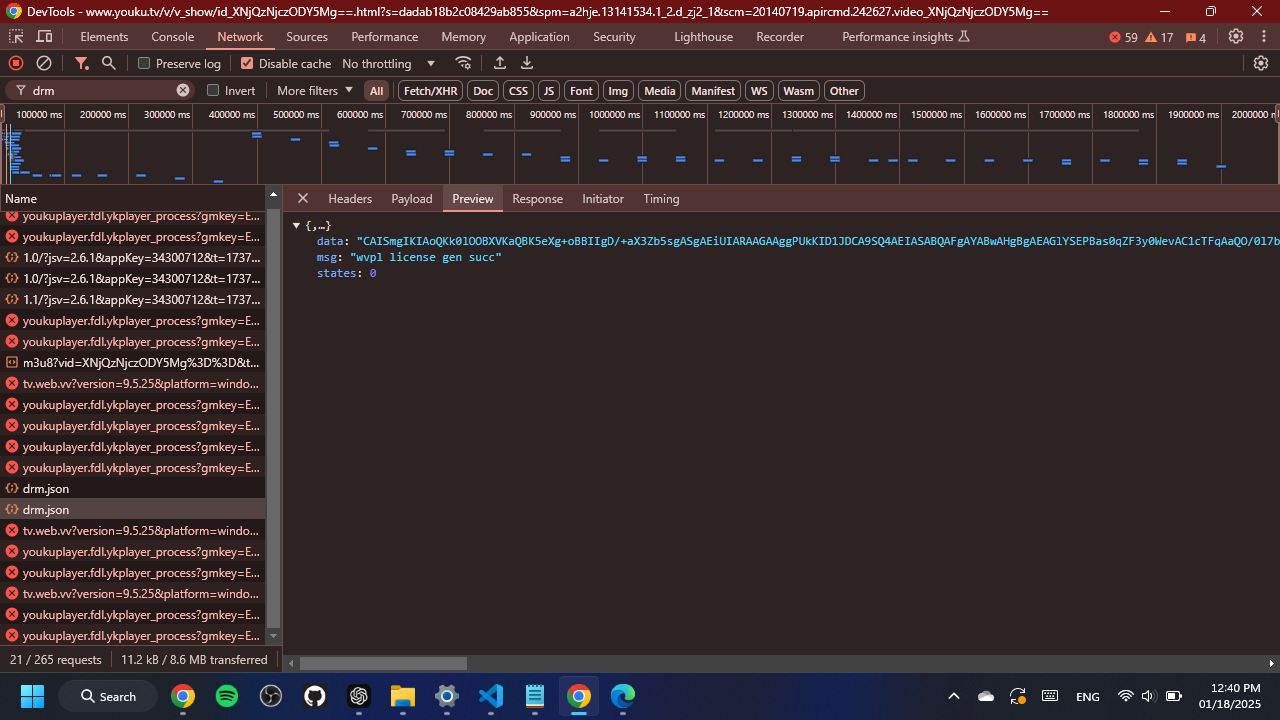Open the 4 issues indicator
Screen dimensions: 1280x720
(x=1195, y=37)
